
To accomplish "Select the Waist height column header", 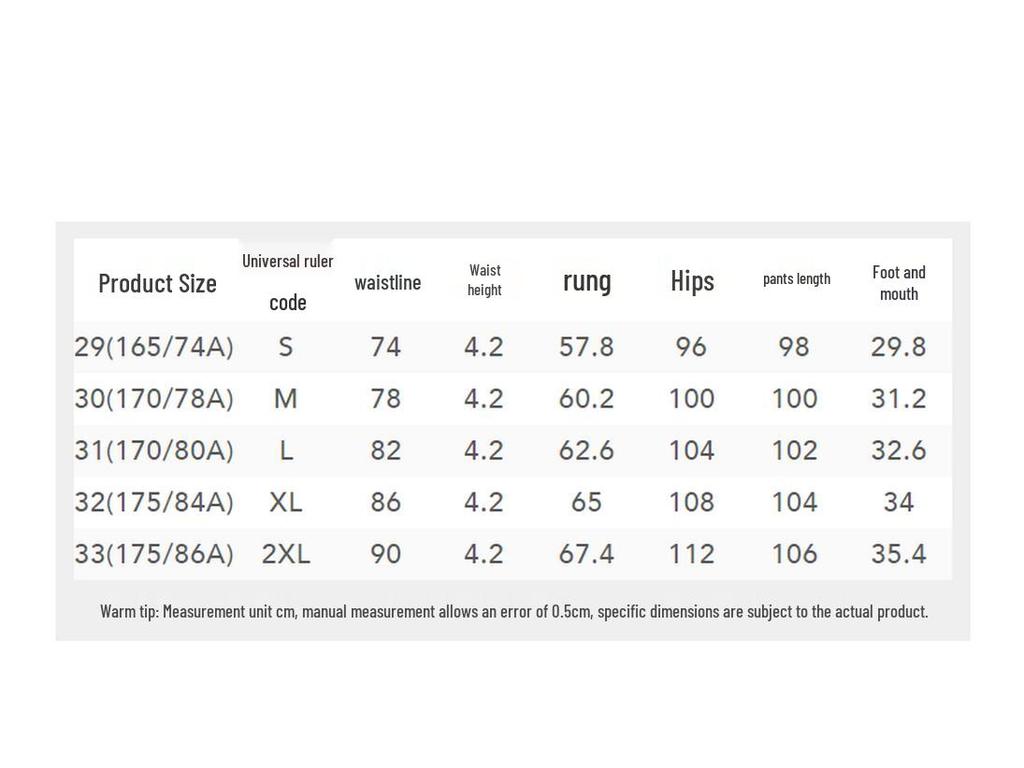I will (x=484, y=280).
